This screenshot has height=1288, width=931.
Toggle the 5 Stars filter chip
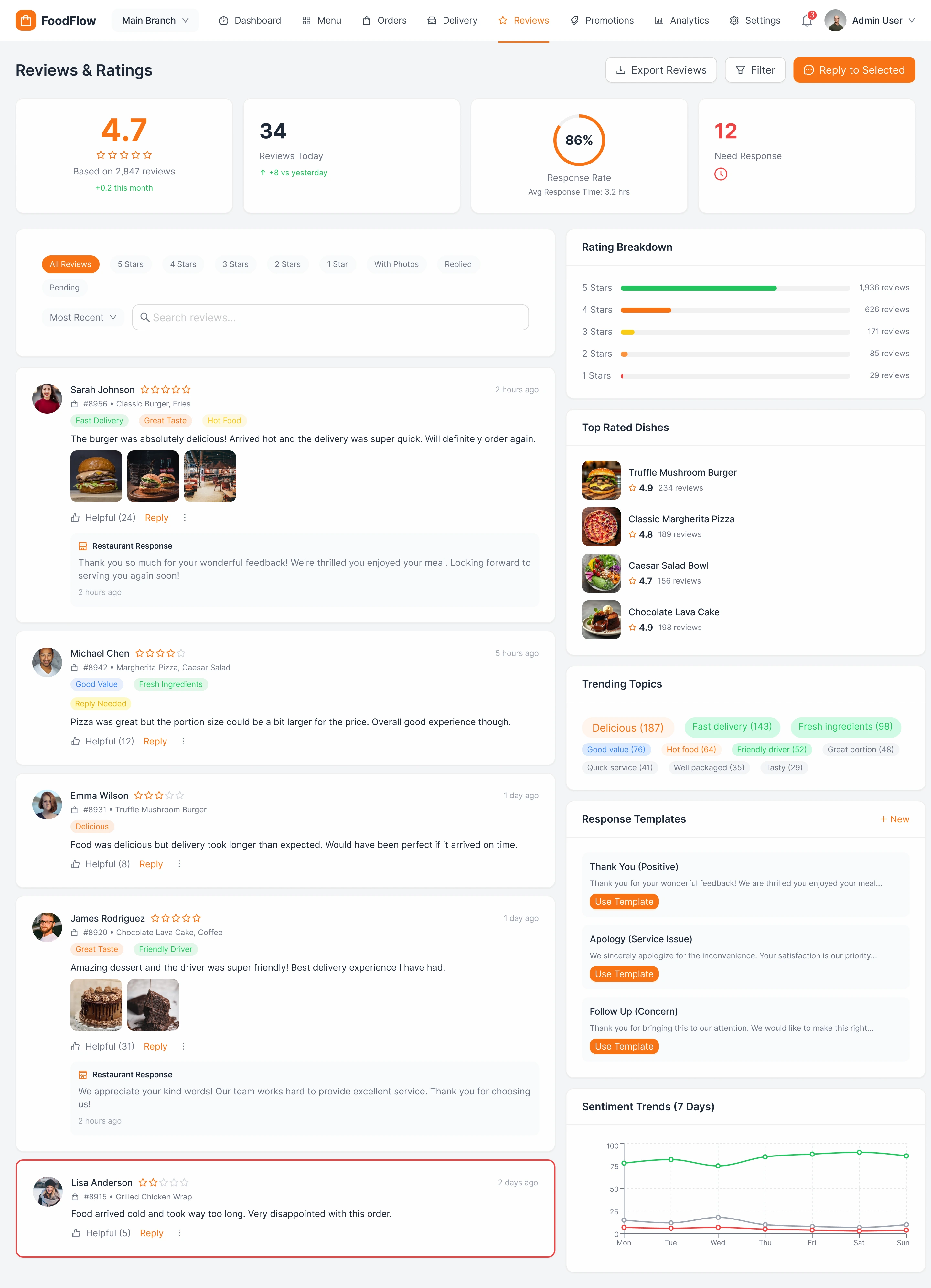point(131,264)
